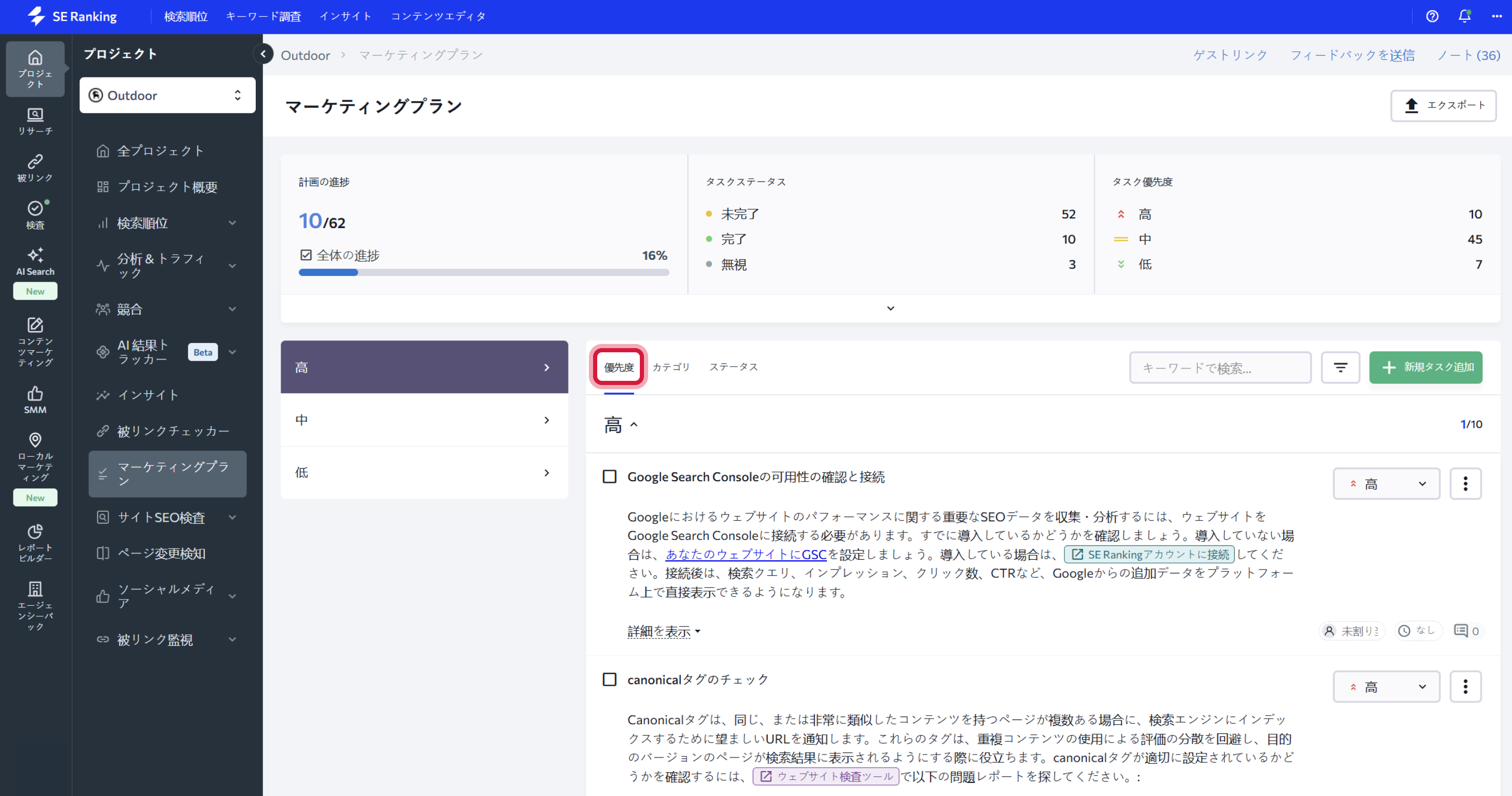Click the 16% overall progress bar

(484, 272)
